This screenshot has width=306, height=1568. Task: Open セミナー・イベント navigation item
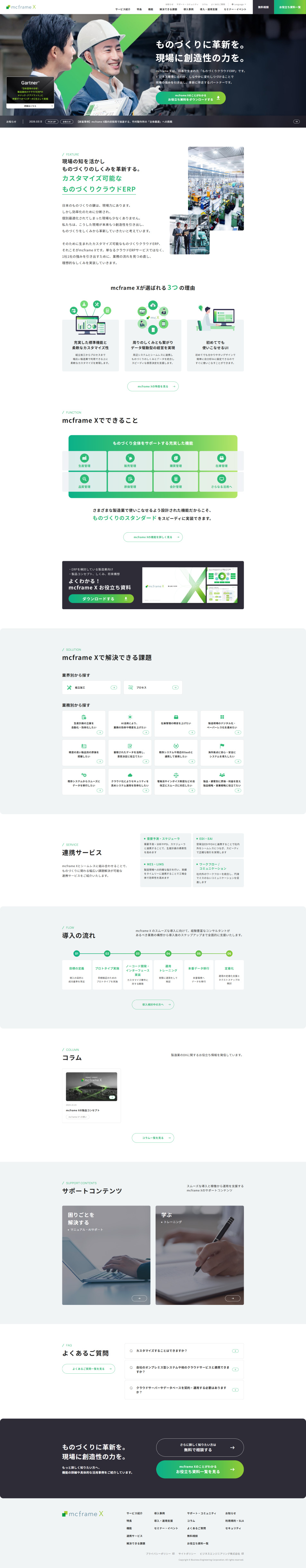pos(235,9)
